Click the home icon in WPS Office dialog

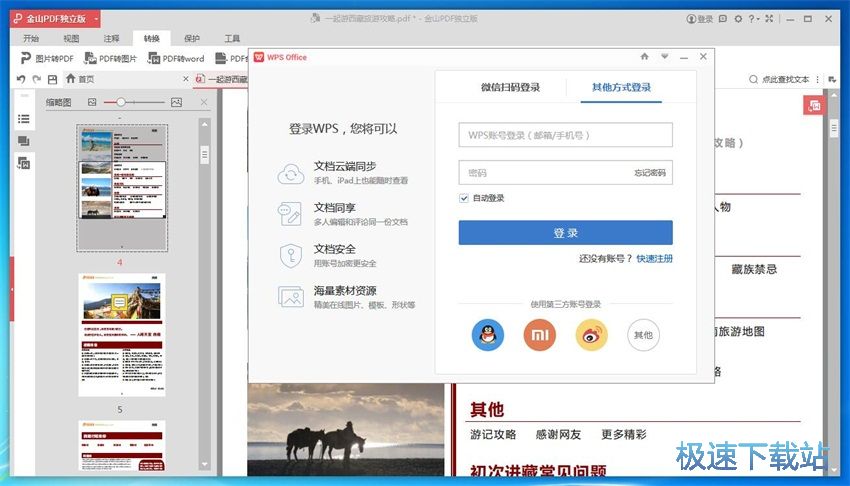645,56
